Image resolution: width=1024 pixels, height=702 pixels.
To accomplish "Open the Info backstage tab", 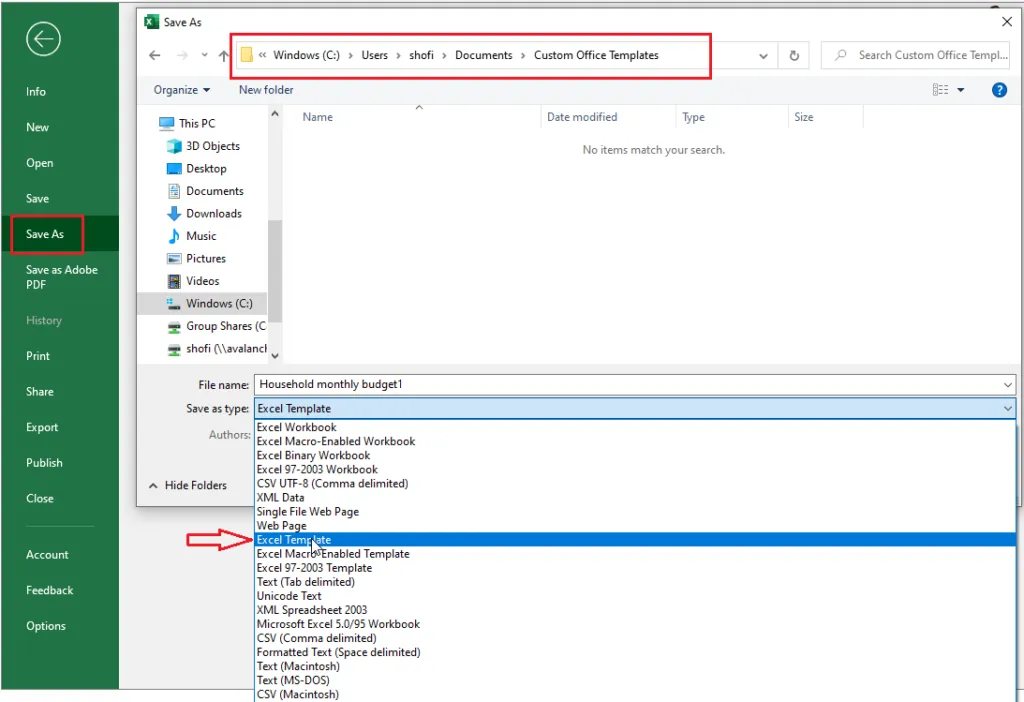I will (x=36, y=92).
